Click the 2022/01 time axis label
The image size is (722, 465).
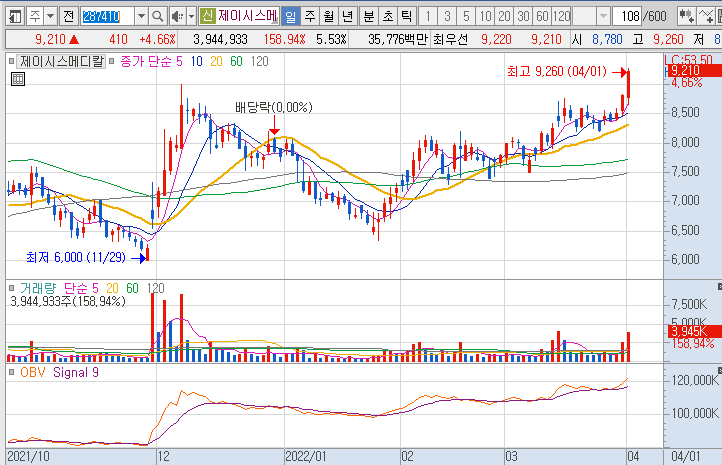[x=306, y=456]
